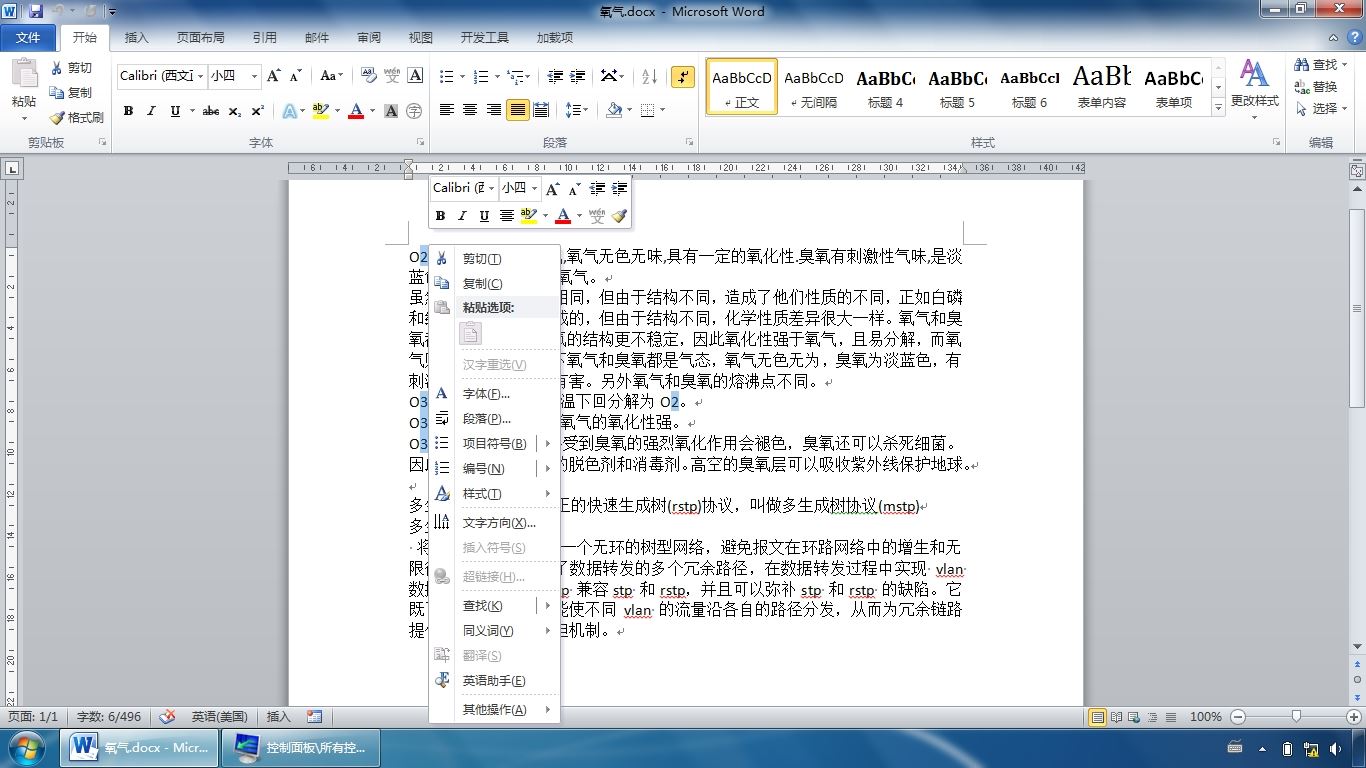Open the ribbon font size dropdown
The image size is (1366, 768).
tap(255, 76)
